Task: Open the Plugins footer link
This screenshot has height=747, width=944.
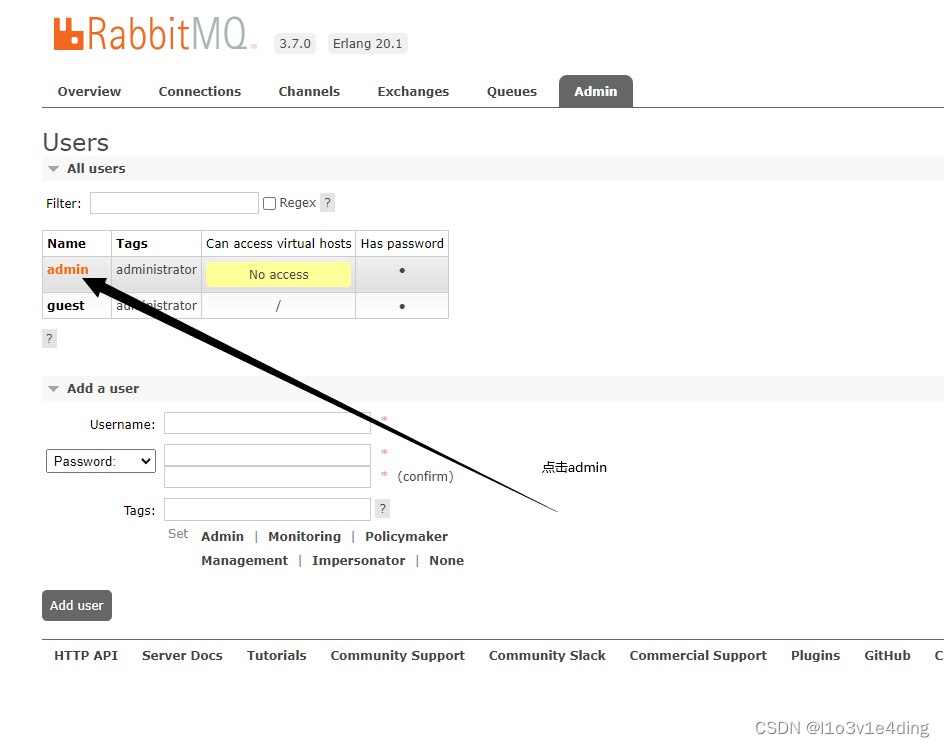Action: (x=815, y=656)
